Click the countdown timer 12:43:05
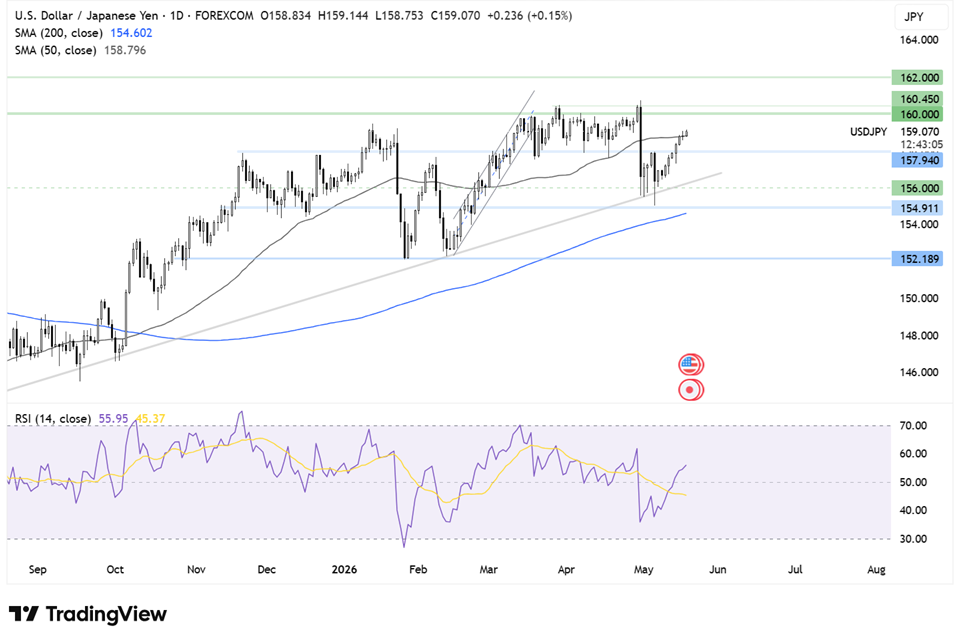The image size is (963, 644). pos(921,144)
